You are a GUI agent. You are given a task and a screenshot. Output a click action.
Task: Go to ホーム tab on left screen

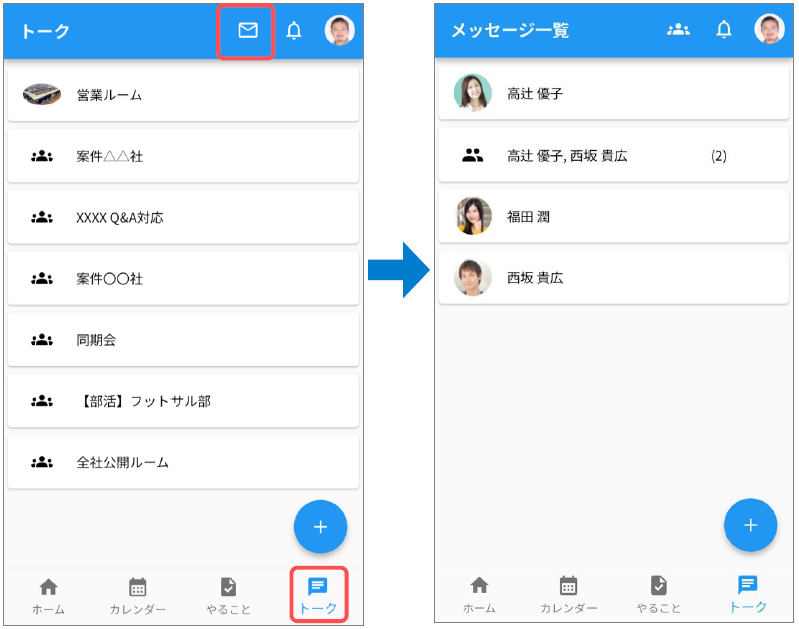point(48,596)
